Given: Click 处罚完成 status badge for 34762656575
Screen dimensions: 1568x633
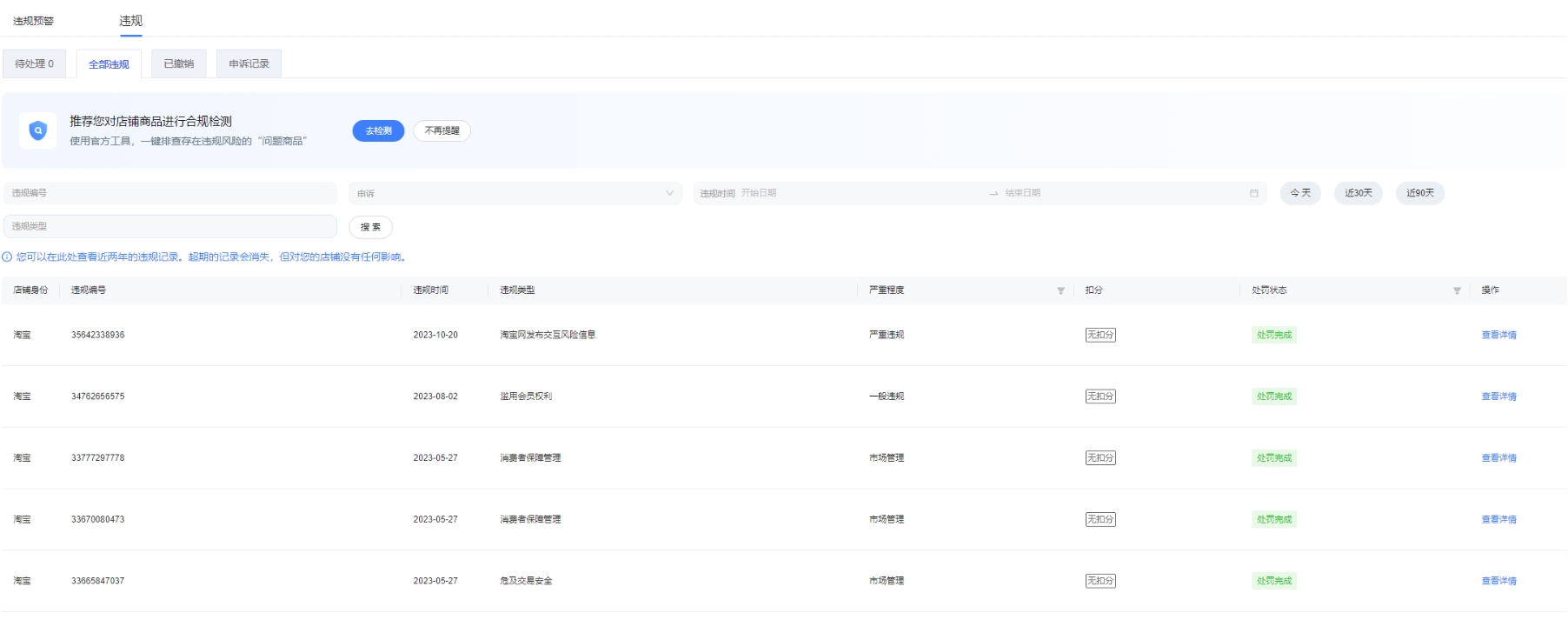Looking at the screenshot, I should [1273, 396].
